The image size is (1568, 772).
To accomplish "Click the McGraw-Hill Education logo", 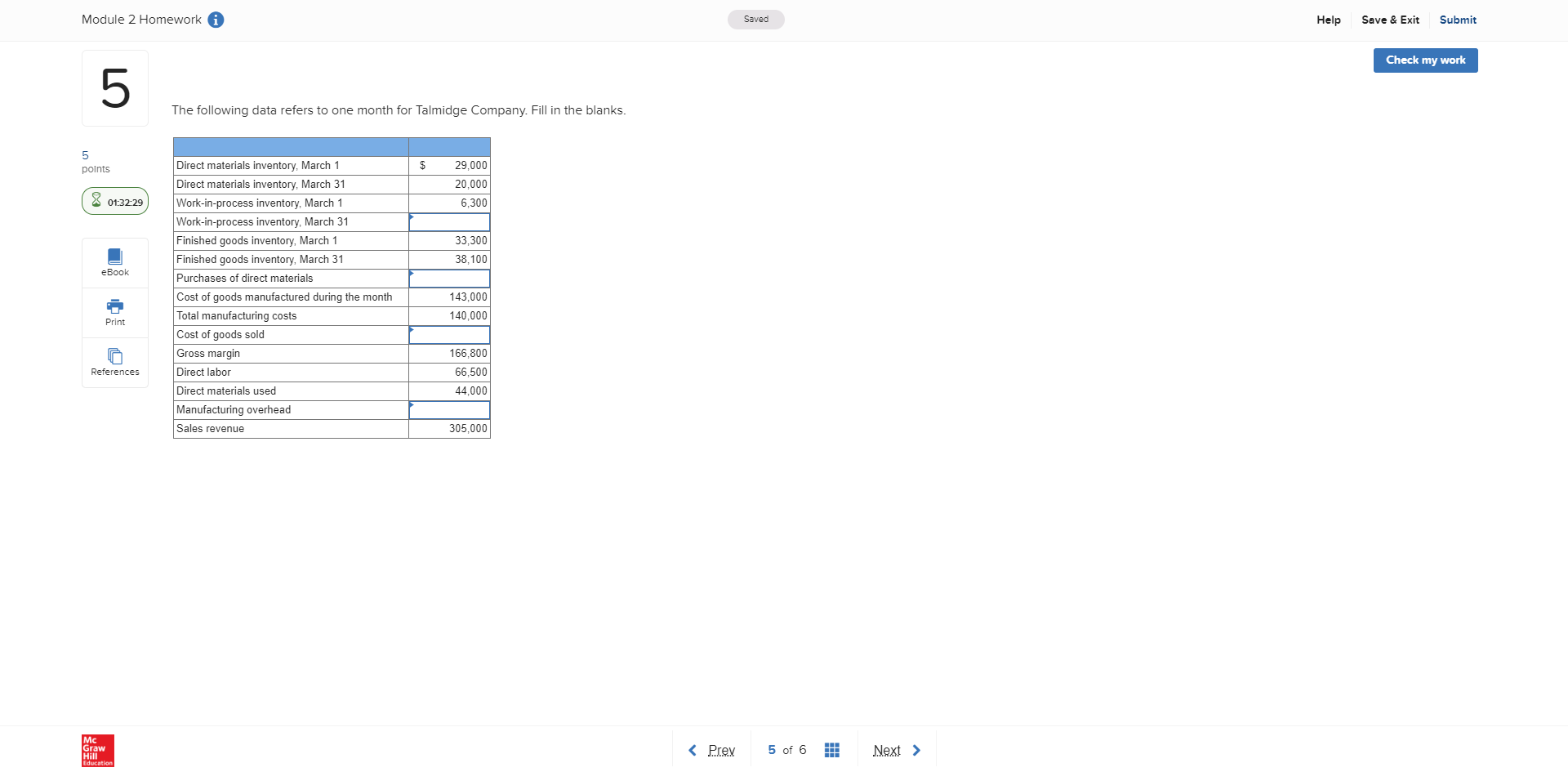I will pyautogui.click(x=97, y=750).
